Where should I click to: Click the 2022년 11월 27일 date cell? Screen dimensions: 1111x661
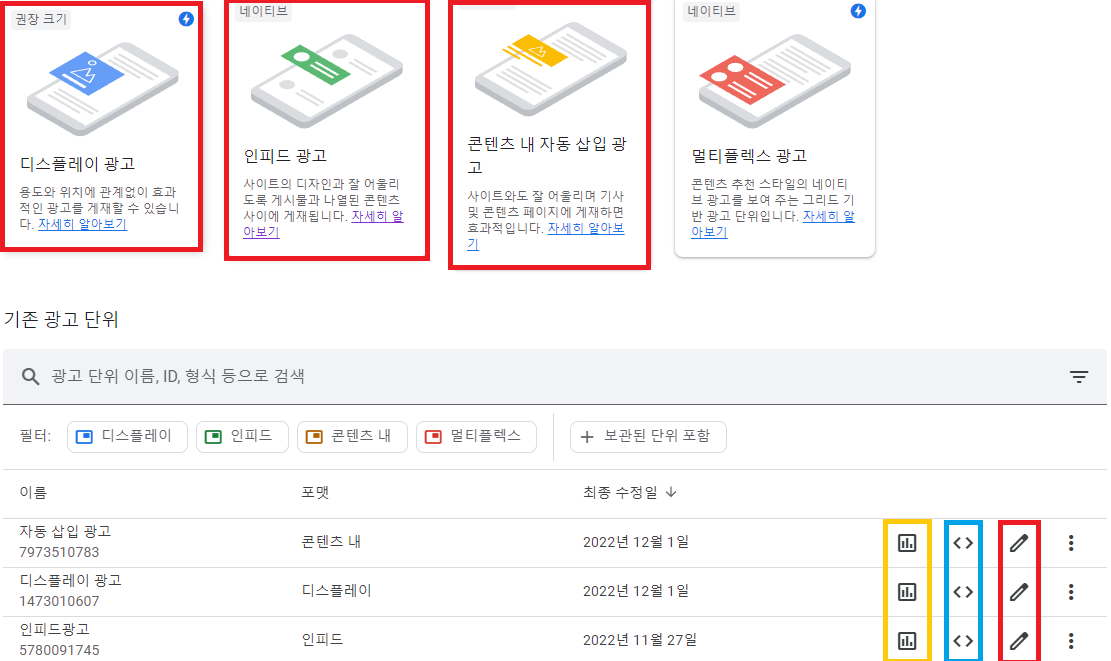click(640, 640)
